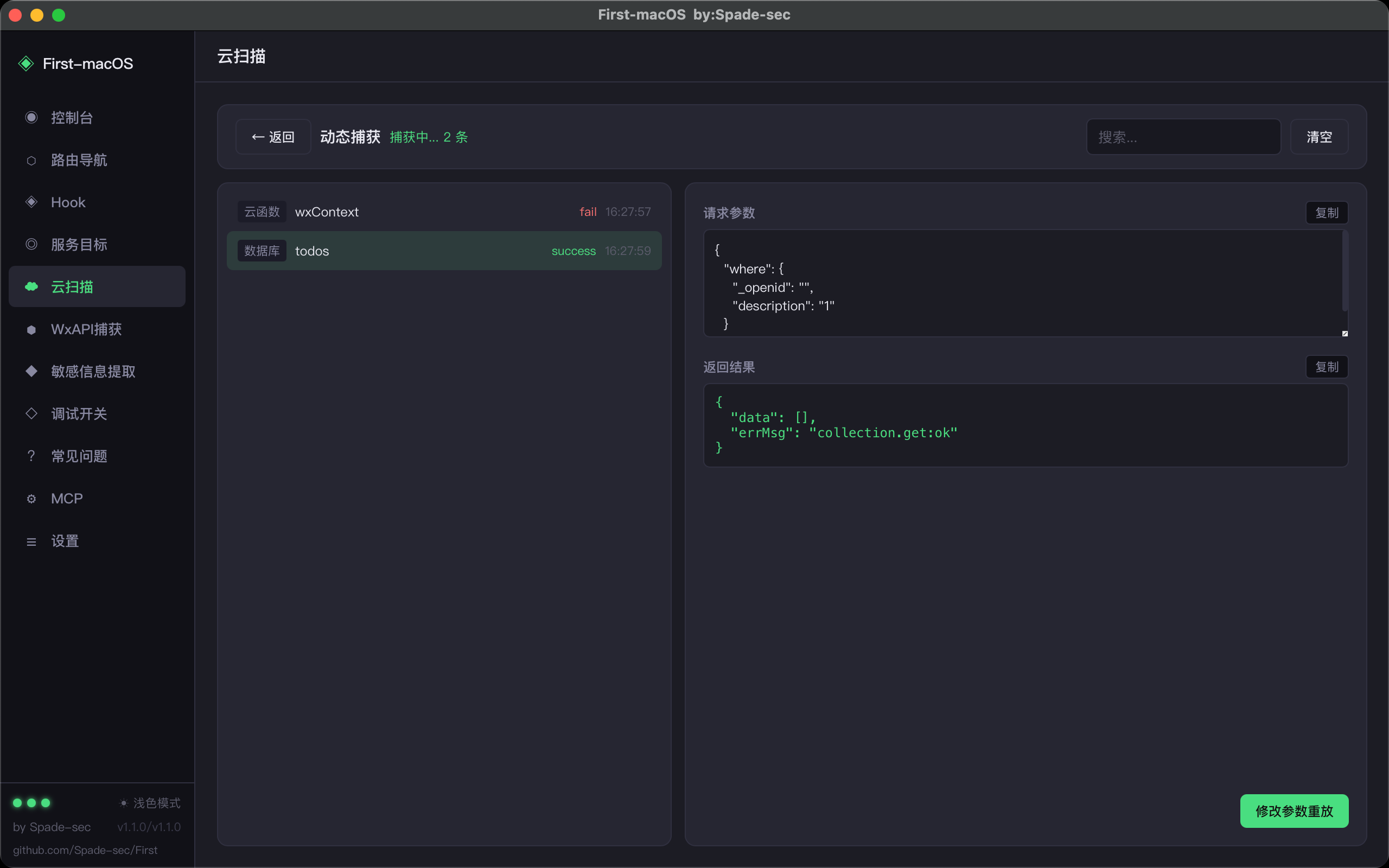The image size is (1389, 868).
Task: Click the 常见问题 question mark icon
Action: [31, 456]
